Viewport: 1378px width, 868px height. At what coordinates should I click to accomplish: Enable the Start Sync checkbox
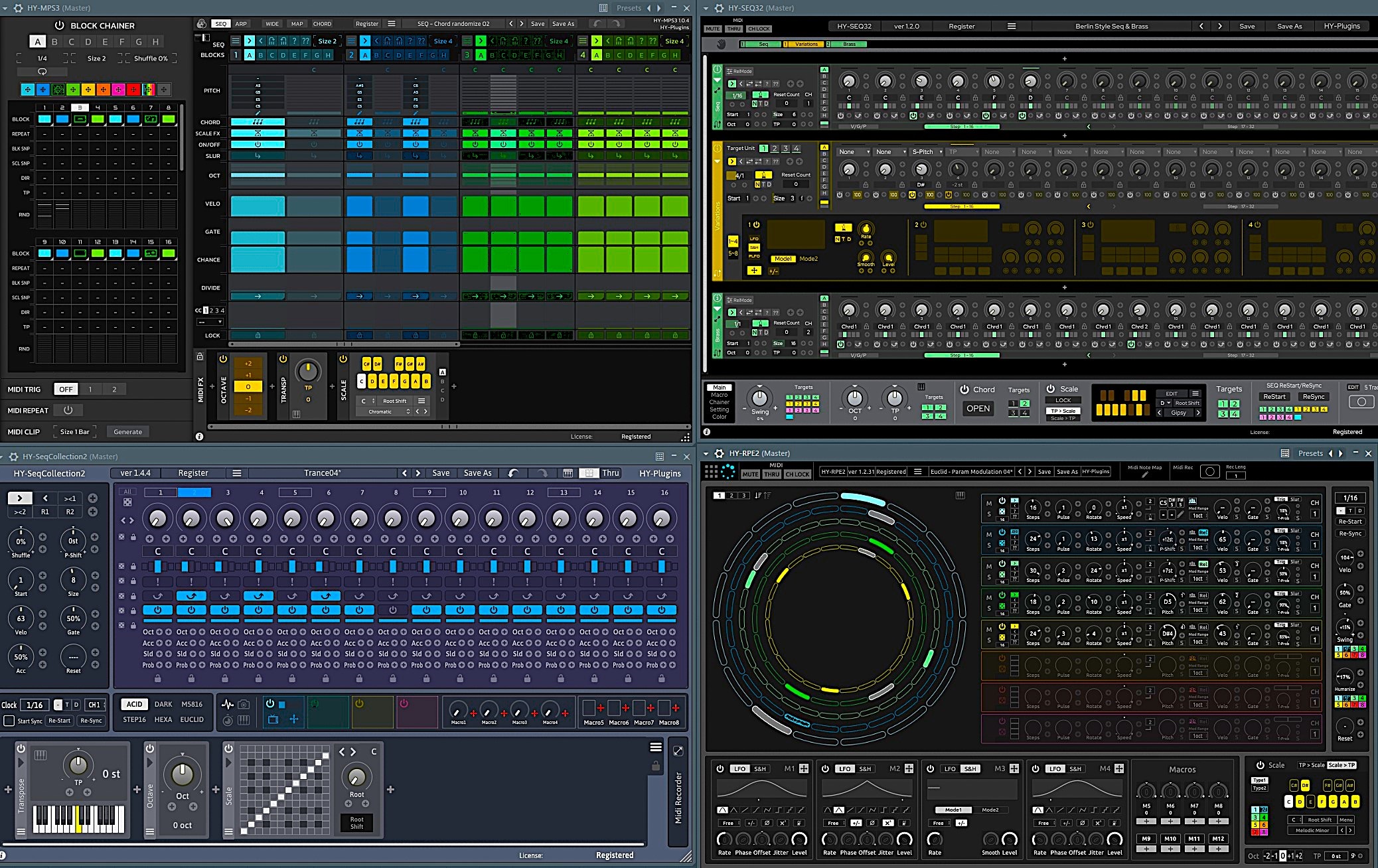(x=9, y=721)
